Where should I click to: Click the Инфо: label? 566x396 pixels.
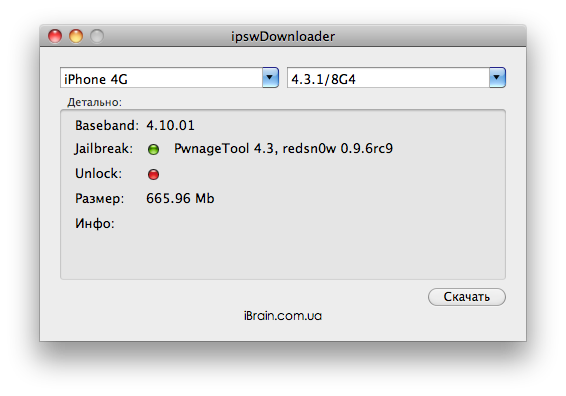(95, 223)
